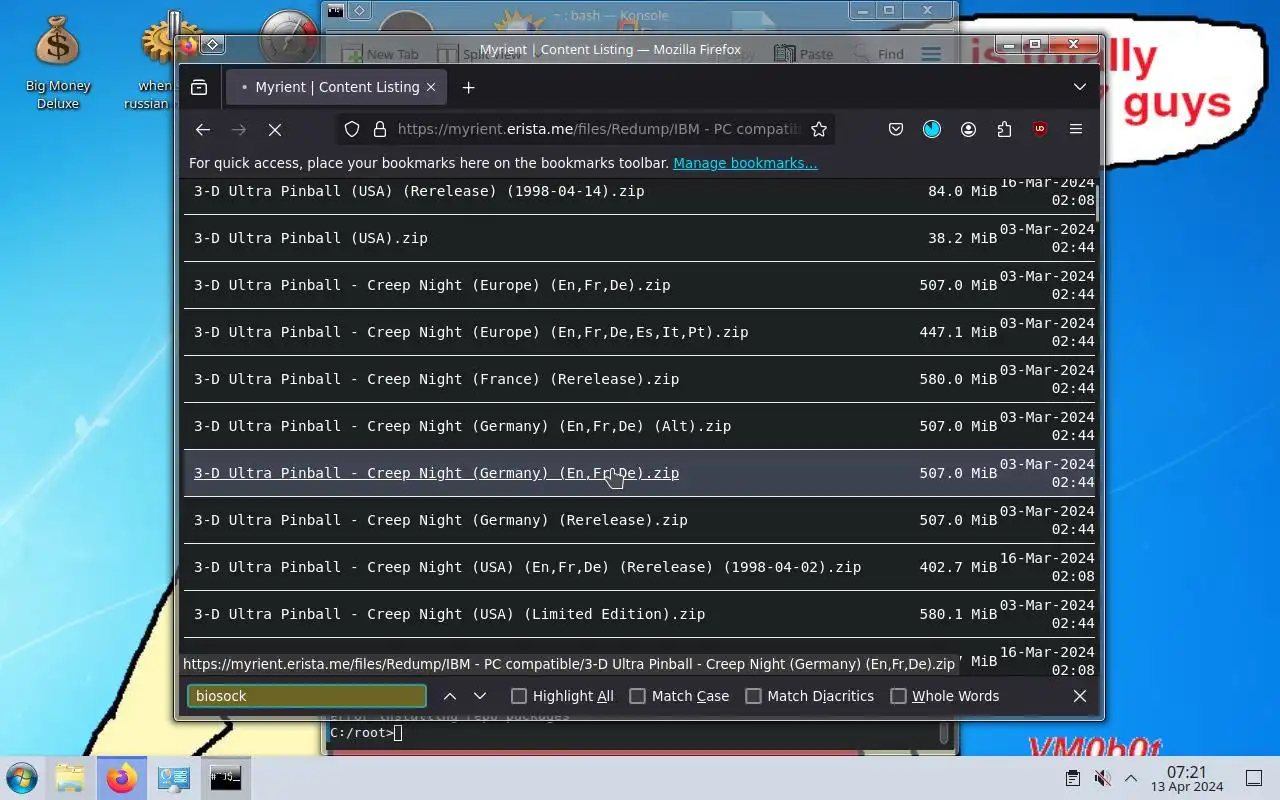Viewport: 1280px width, 800px height.
Task: Click Find button in Konsole toolbar
Action: pyautogui.click(x=878, y=54)
